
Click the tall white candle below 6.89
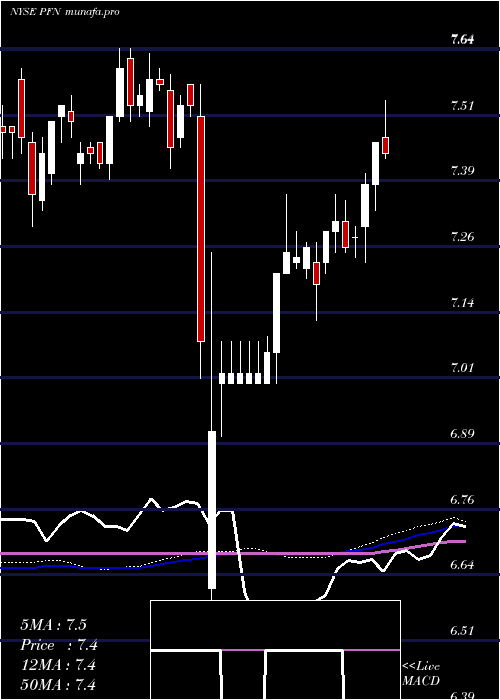tap(212, 510)
